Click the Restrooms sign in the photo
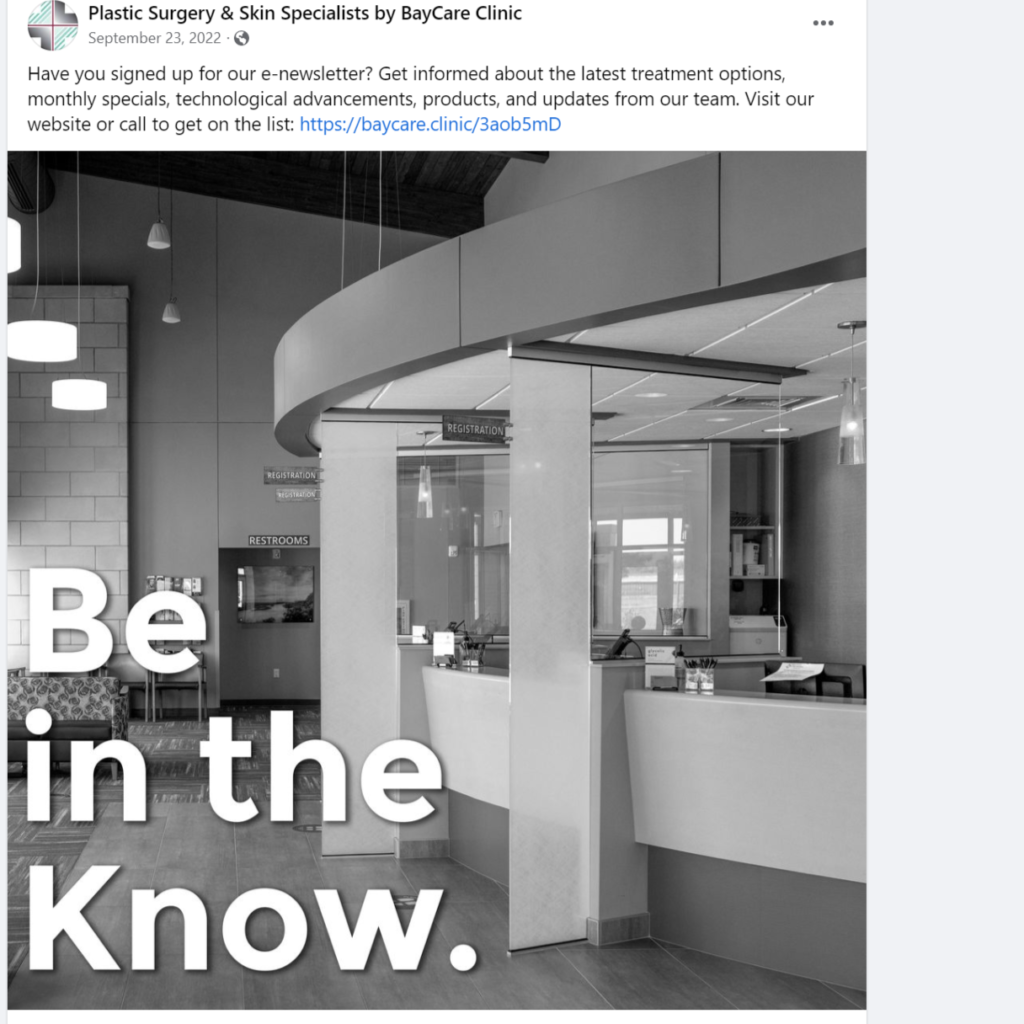The image size is (1024, 1024). [278, 540]
